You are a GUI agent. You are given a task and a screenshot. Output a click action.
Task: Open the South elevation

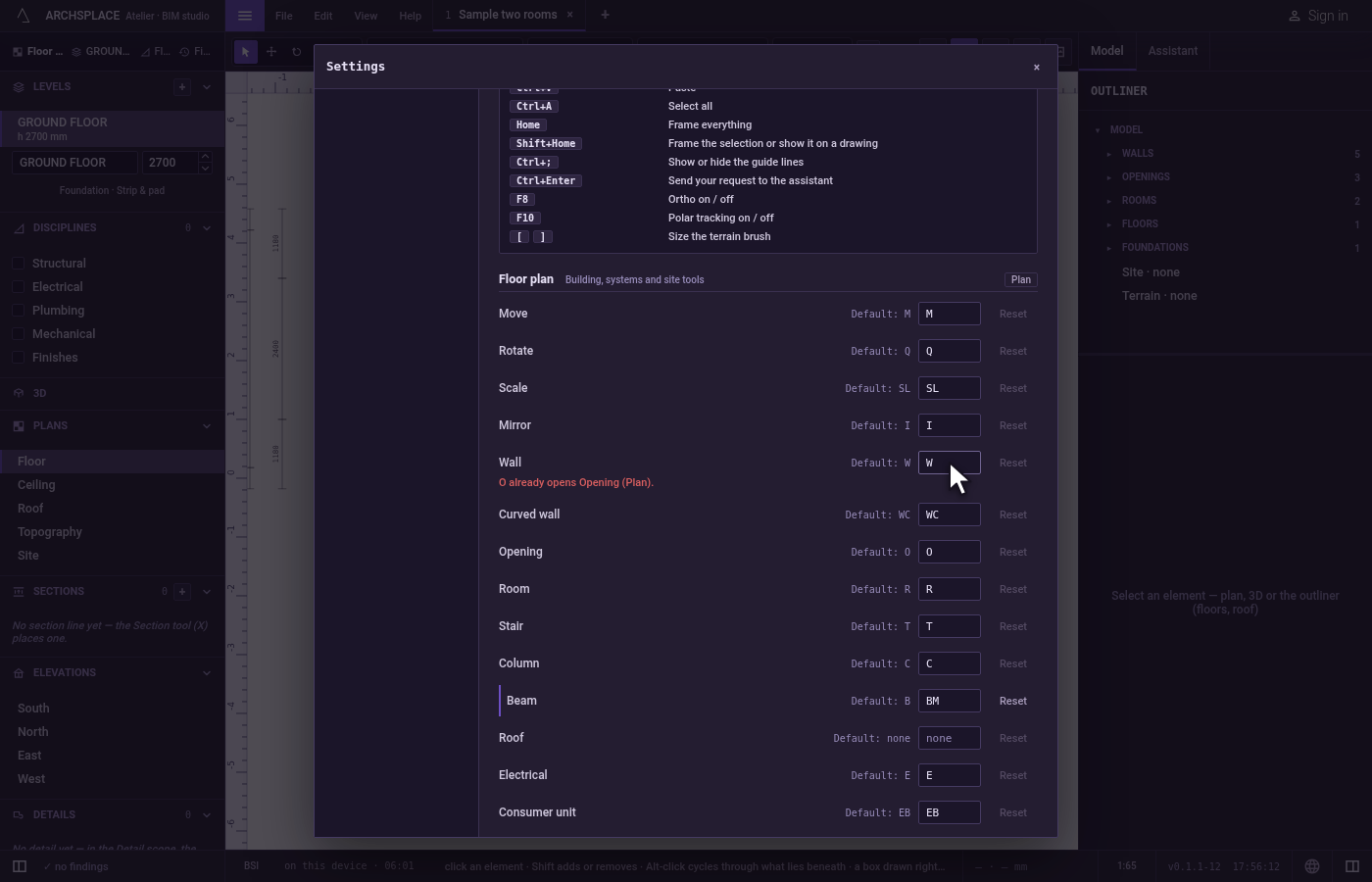click(33, 709)
